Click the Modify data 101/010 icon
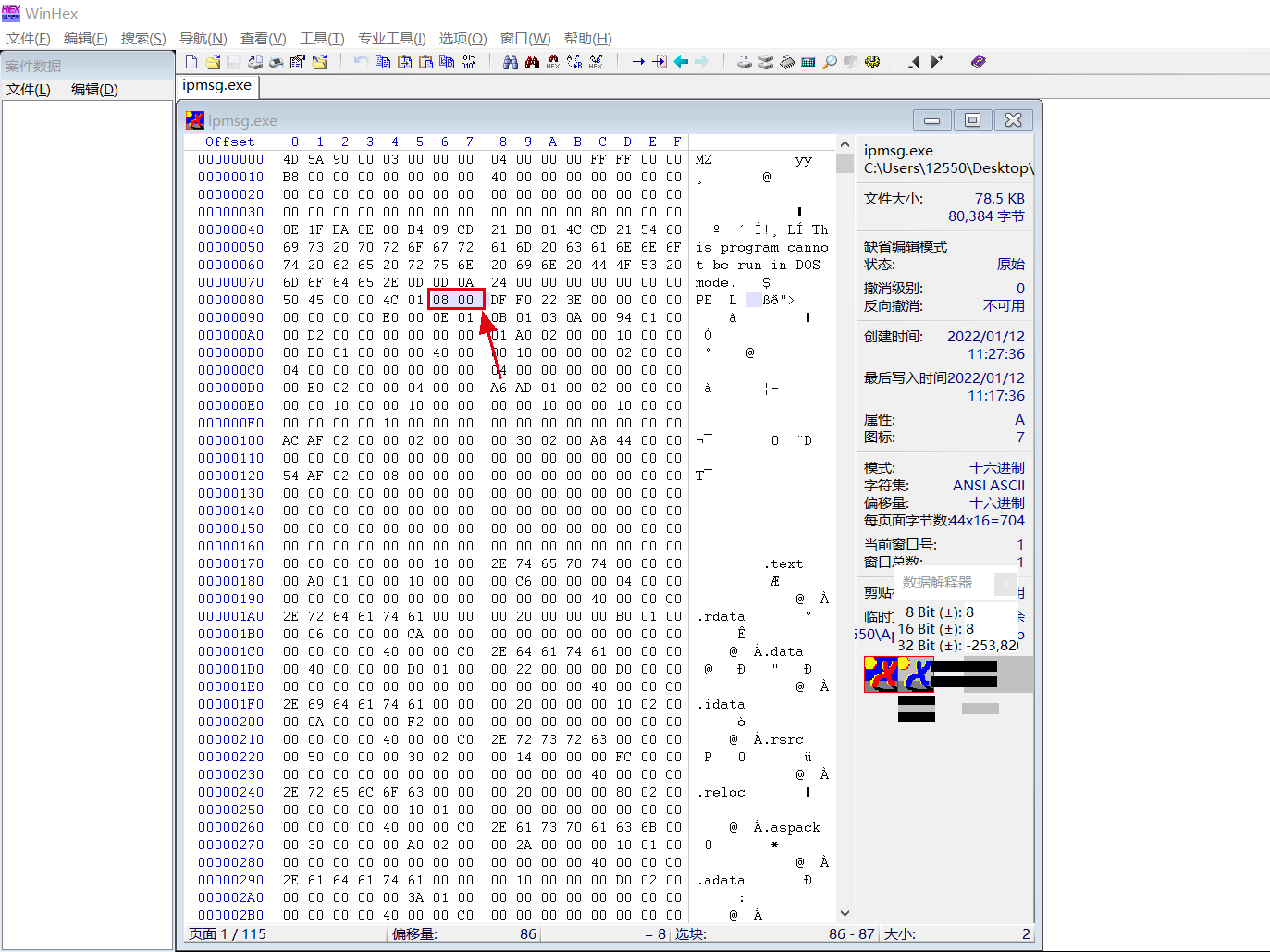Image resolution: width=1270 pixels, height=952 pixels. pyautogui.click(x=468, y=62)
